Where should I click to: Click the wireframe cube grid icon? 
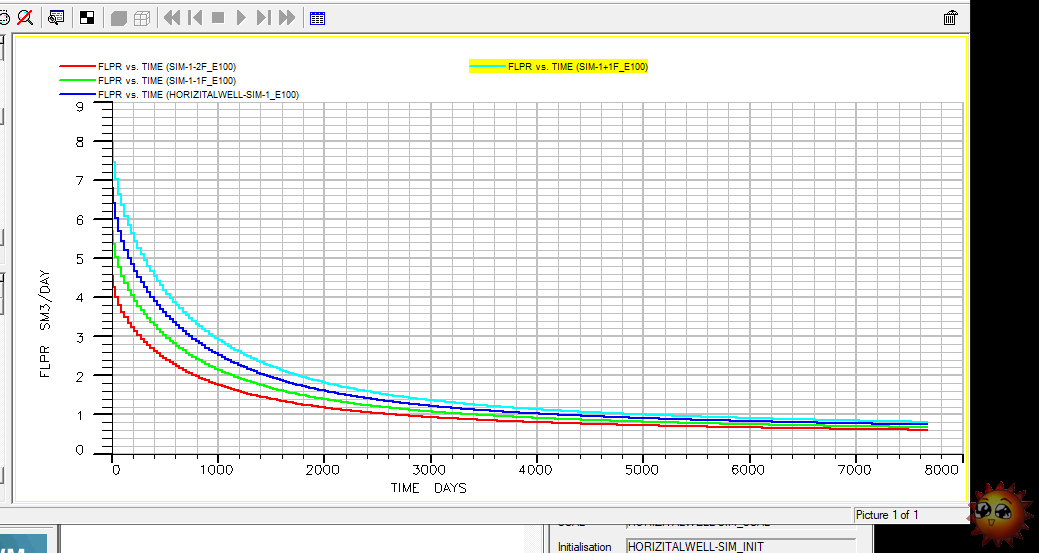tap(141, 19)
